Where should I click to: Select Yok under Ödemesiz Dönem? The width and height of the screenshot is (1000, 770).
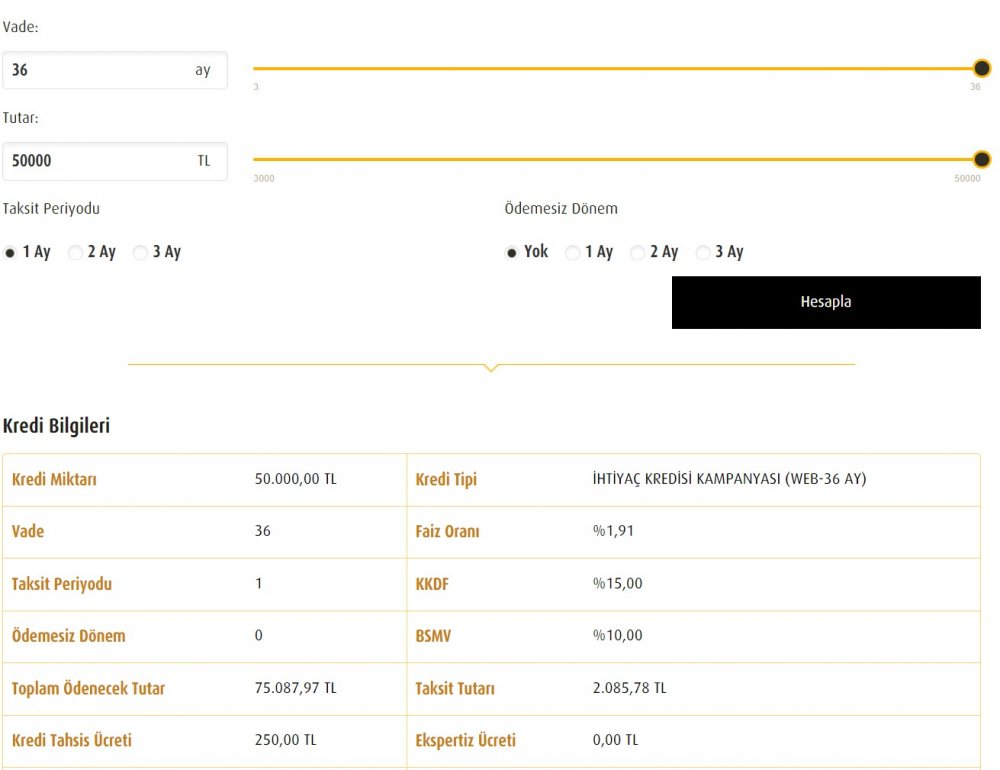511,253
